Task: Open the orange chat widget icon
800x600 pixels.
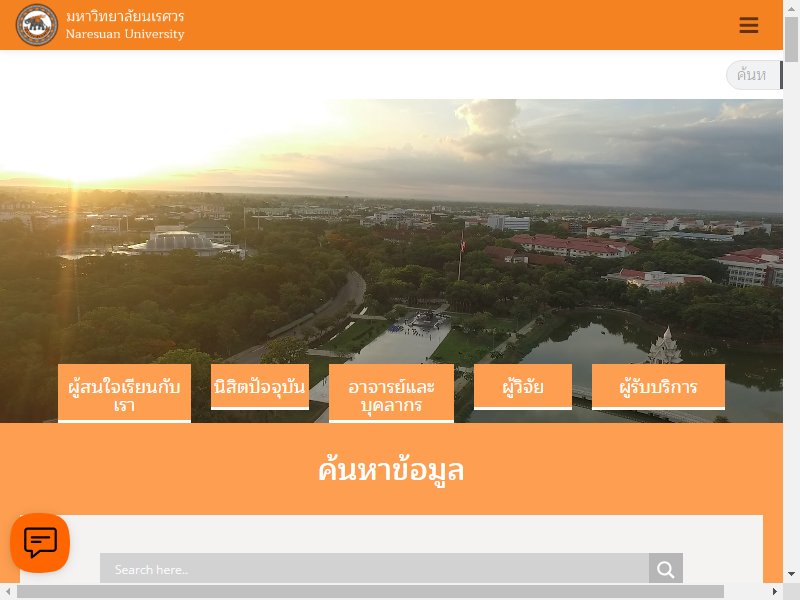Action: (40, 542)
